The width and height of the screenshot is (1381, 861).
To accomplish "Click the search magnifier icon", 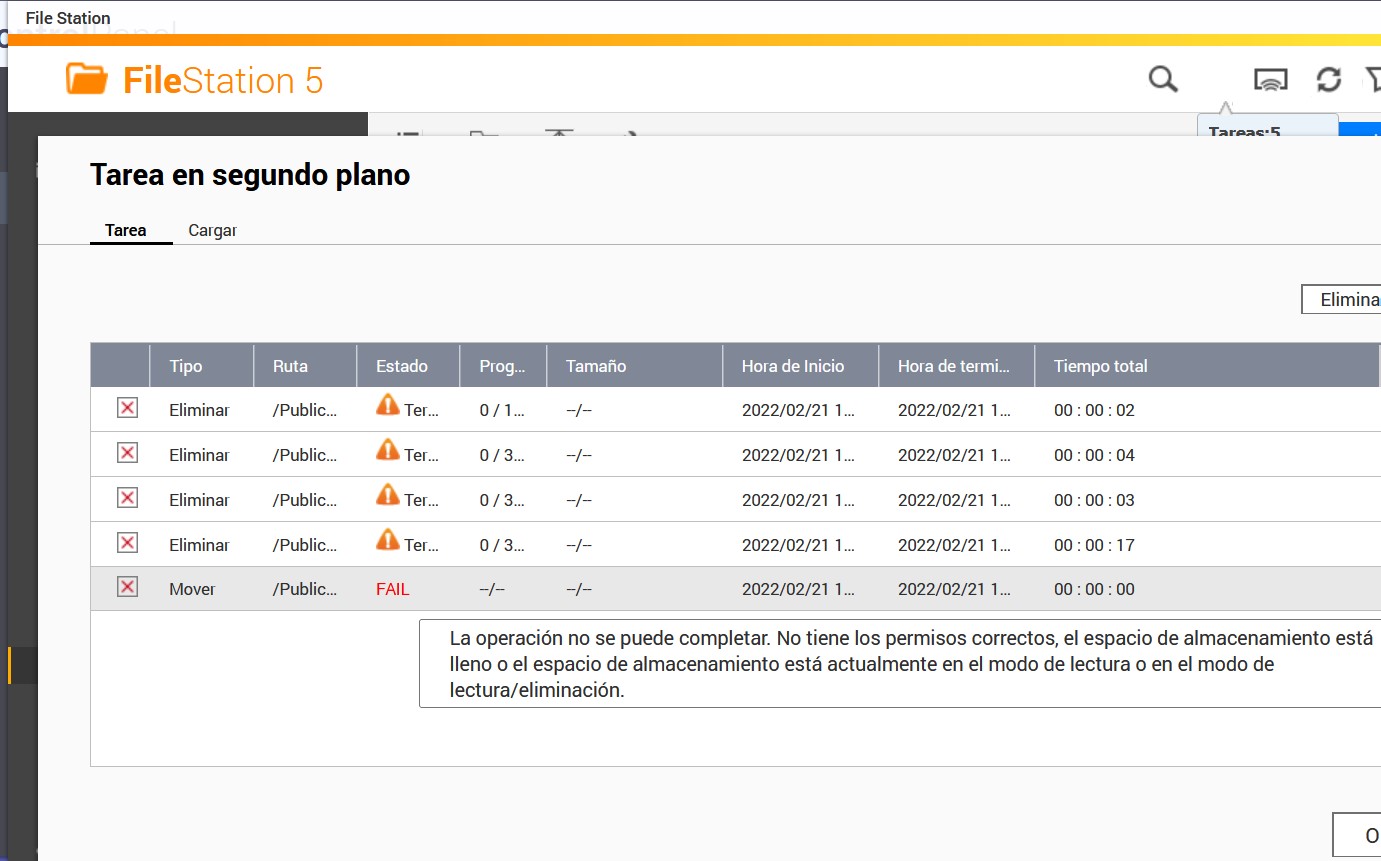I will [x=1163, y=79].
